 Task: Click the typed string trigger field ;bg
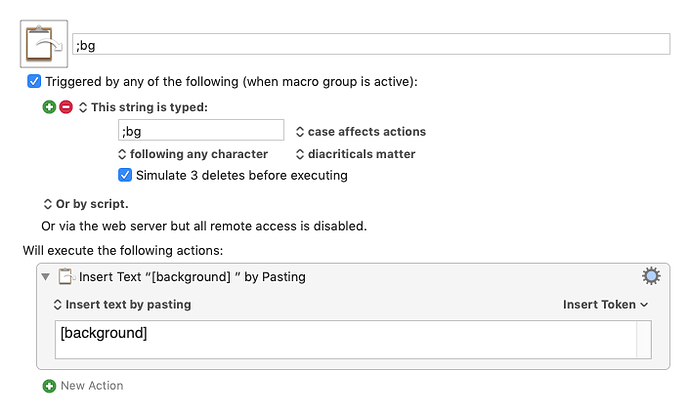201,130
